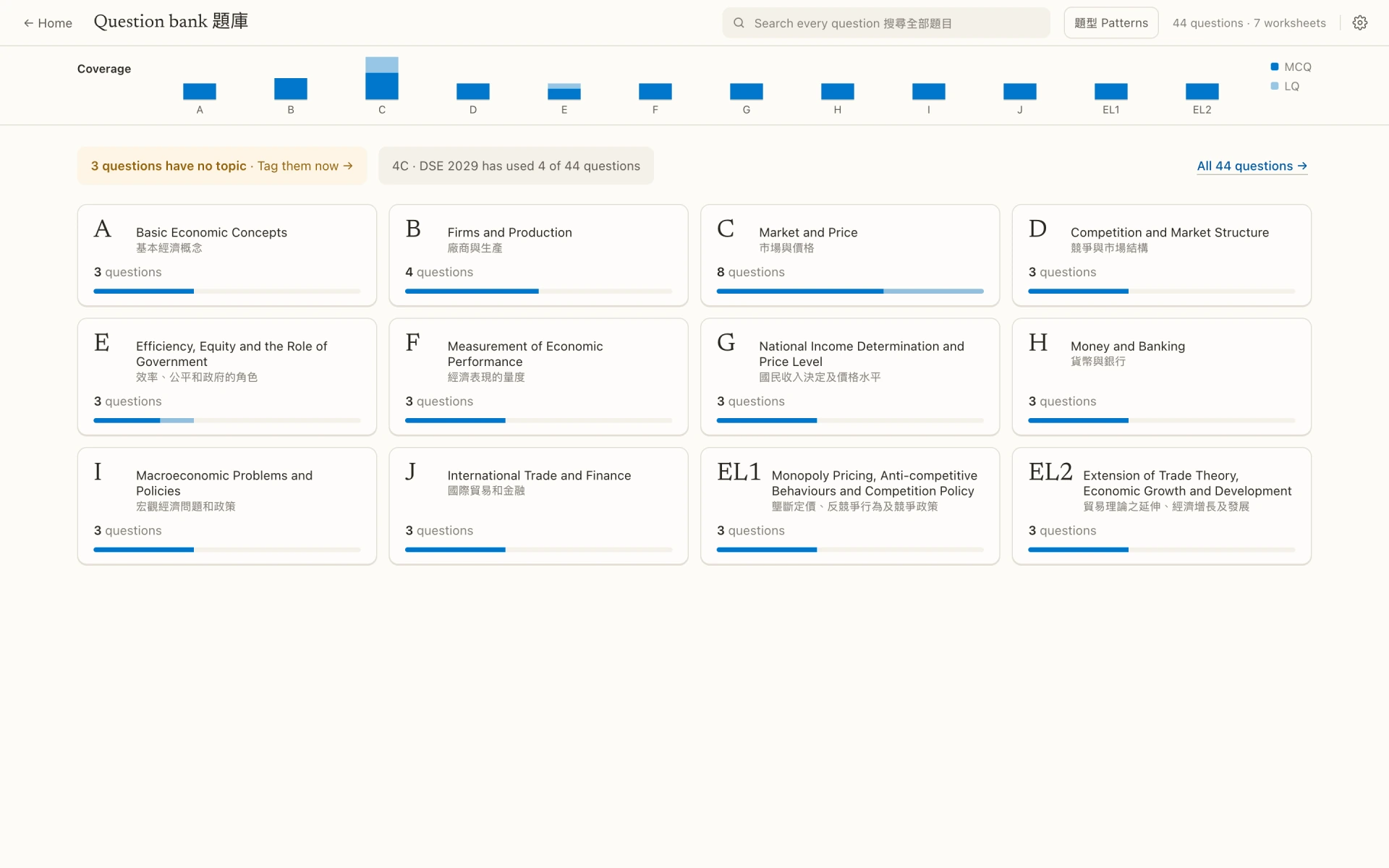Select the coverage bar for topic E
The width and height of the screenshot is (1389, 868).
564,92
